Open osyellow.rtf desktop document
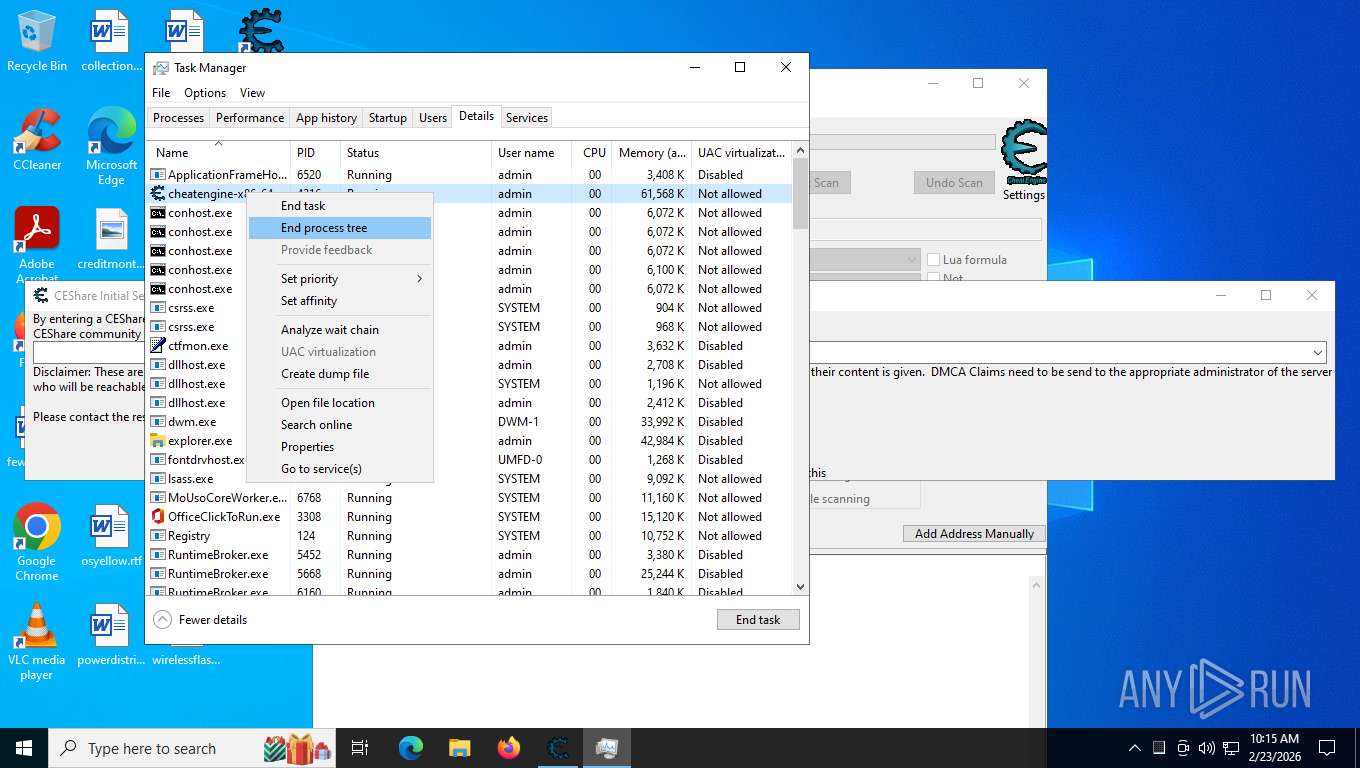 (x=111, y=536)
